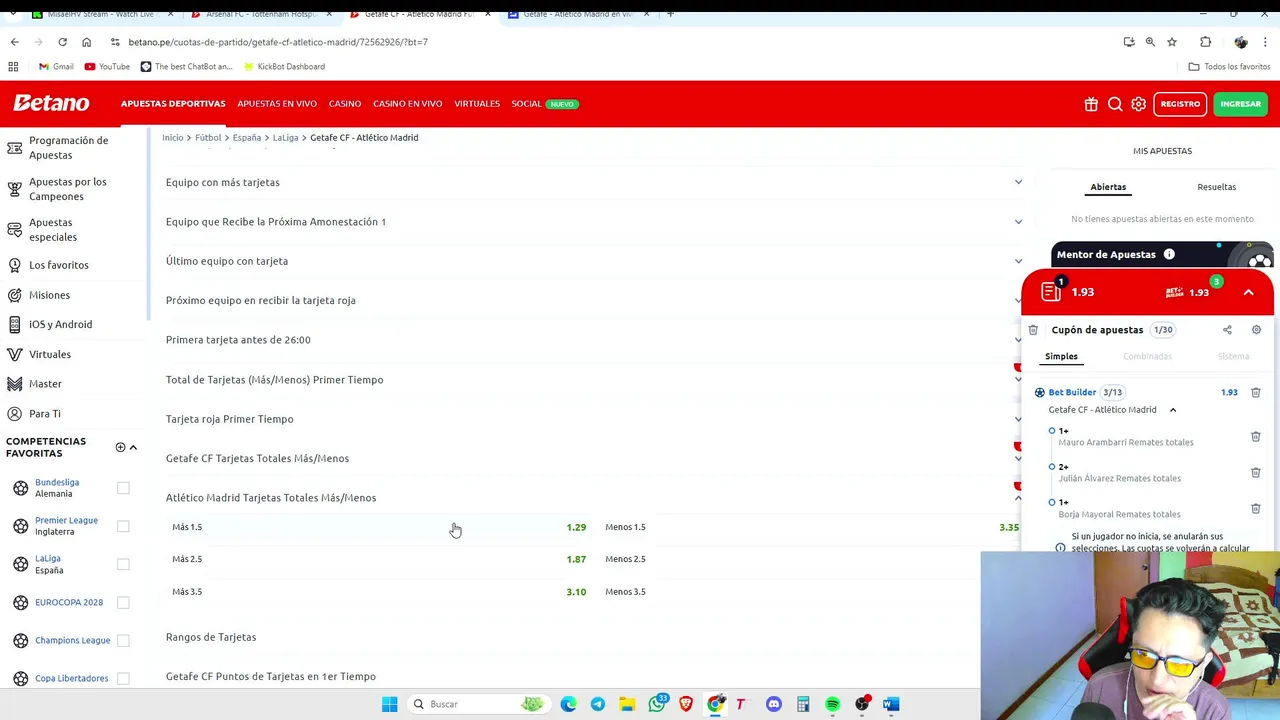Open Virtuales in the top menu
Image resolution: width=1280 pixels, height=720 pixels.
click(477, 104)
